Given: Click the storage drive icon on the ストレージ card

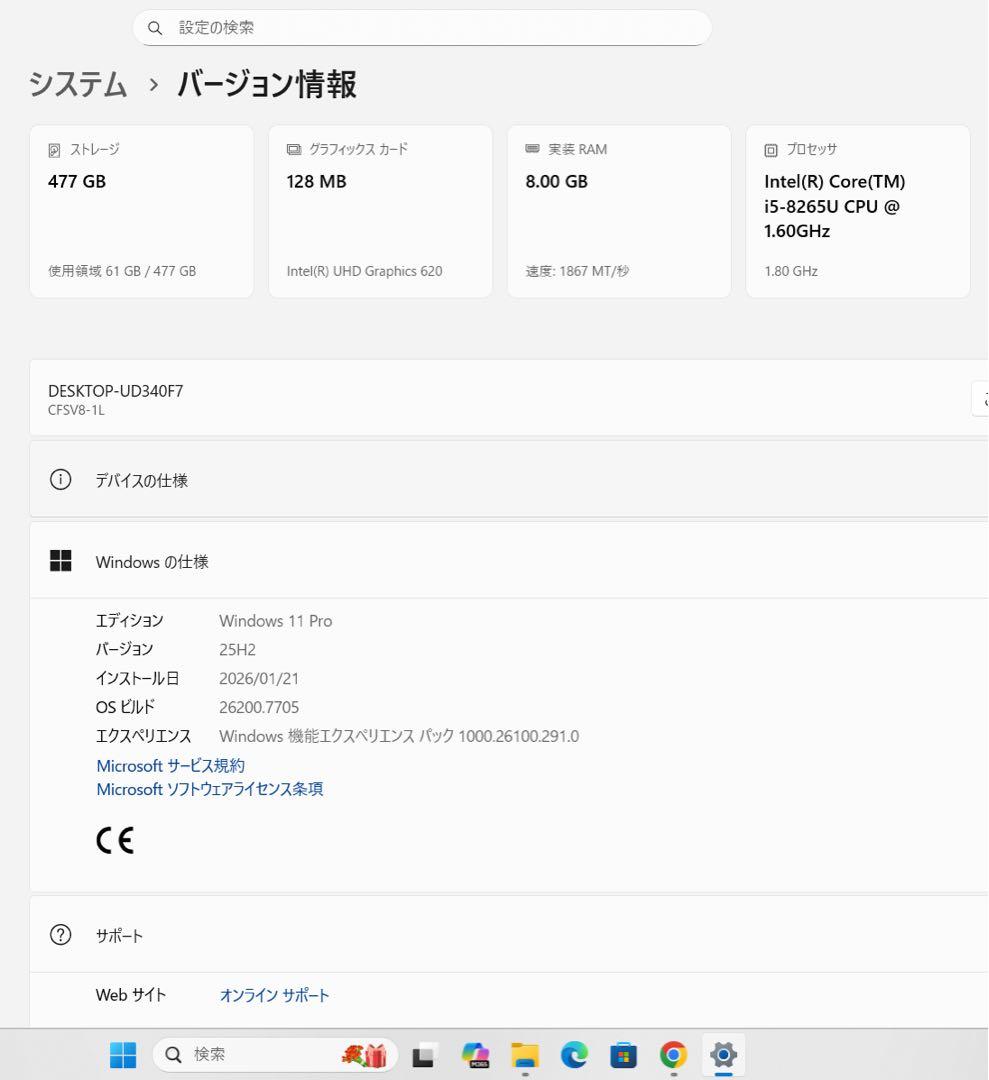Looking at the screenshot, I should (x=54, y=149).
